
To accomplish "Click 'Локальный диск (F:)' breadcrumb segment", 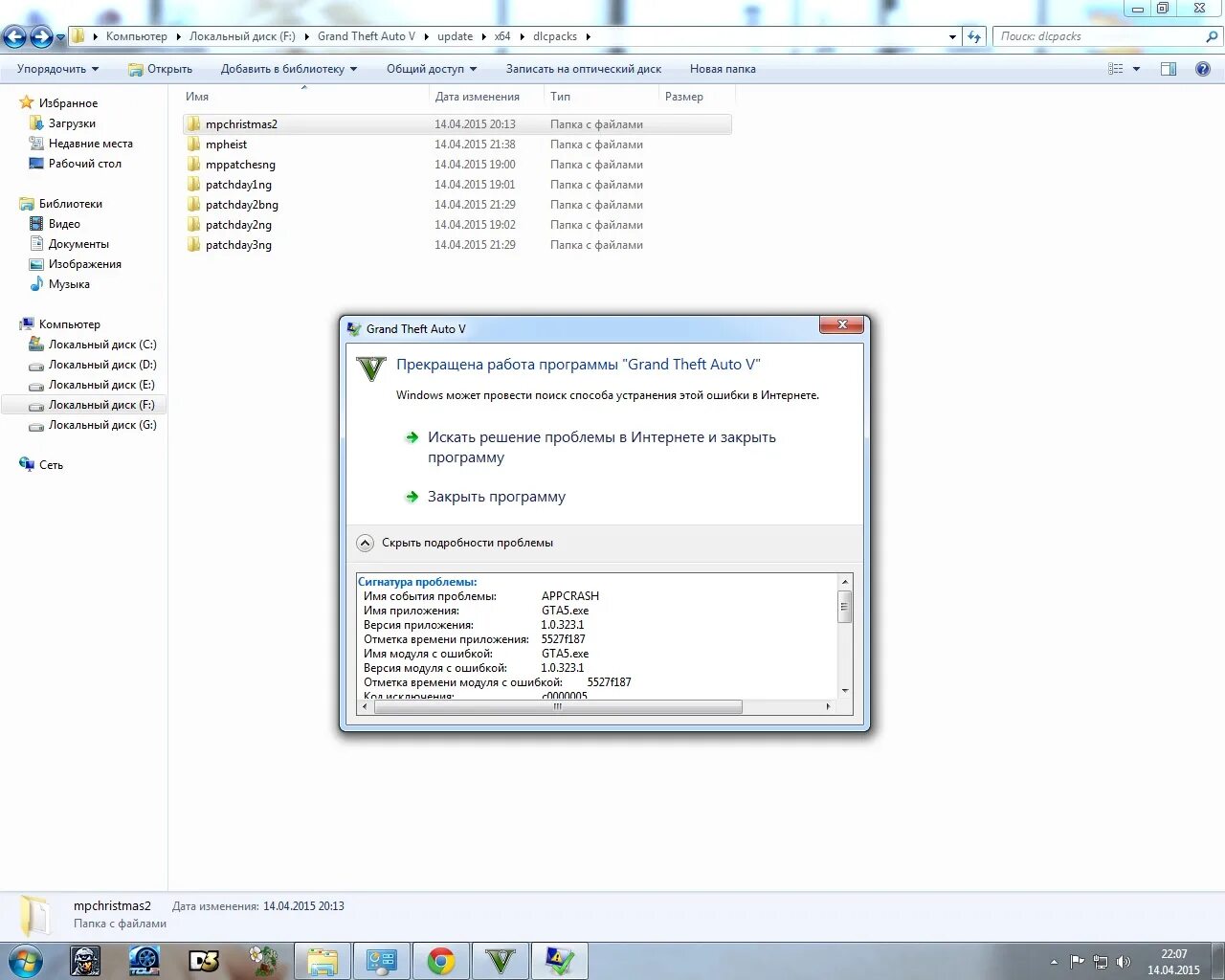I will pos(242,36).
